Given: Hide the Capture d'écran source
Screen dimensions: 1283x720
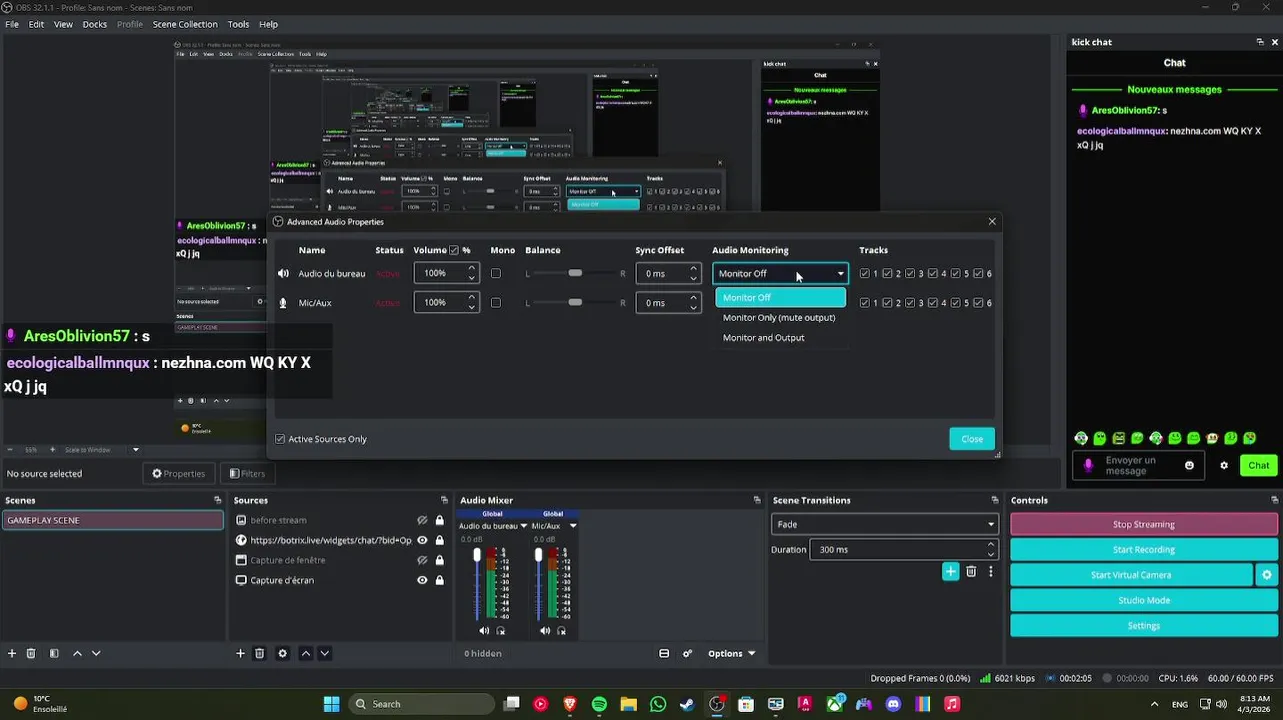Looking at the screenshot, I should point(422,580).
